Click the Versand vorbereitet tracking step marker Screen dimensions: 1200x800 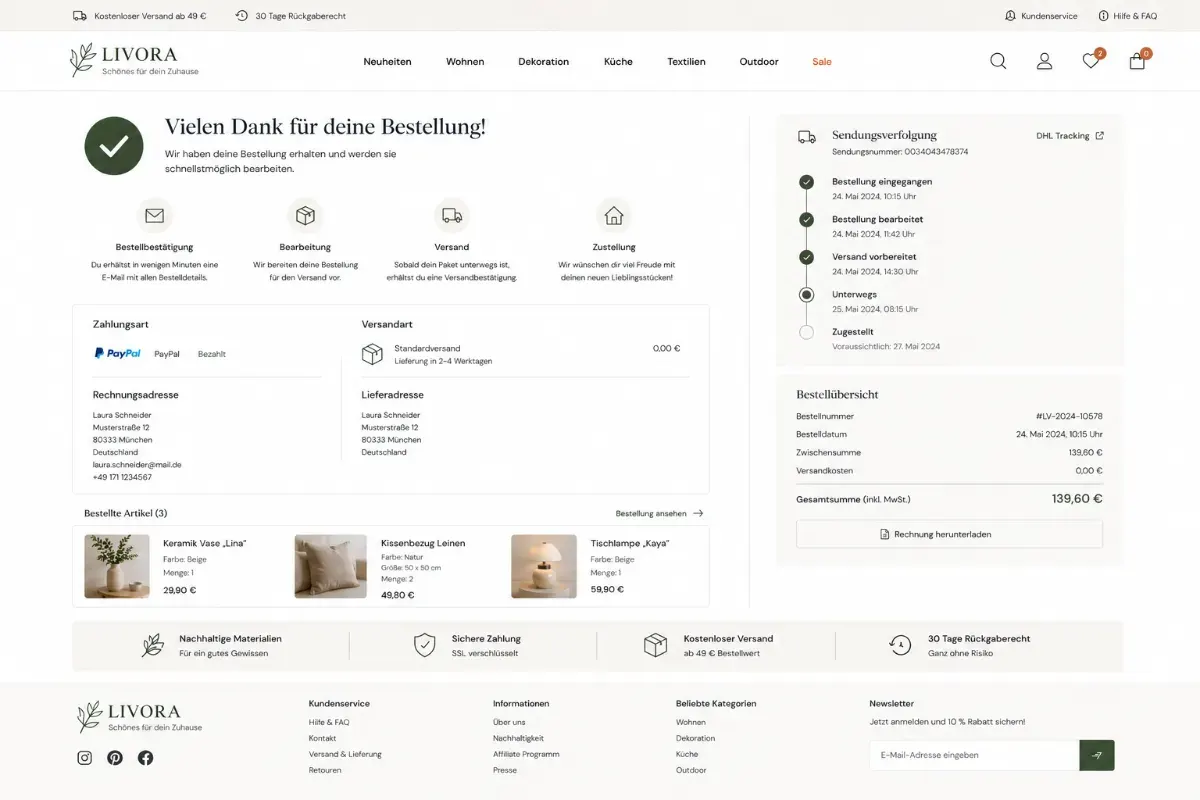coord(806,257)
